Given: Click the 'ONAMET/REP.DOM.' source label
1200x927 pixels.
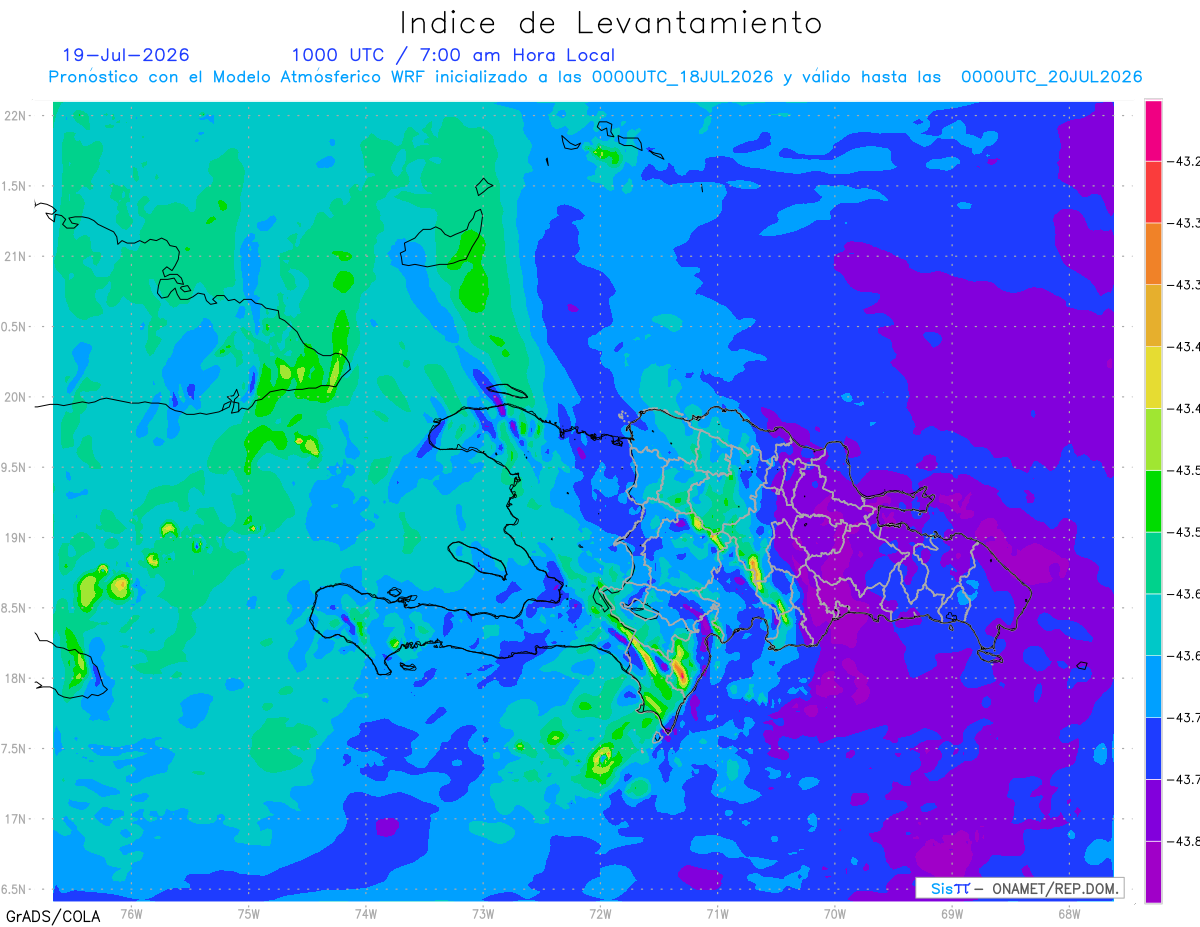Looking at the screenshot, I should 1054,888.
